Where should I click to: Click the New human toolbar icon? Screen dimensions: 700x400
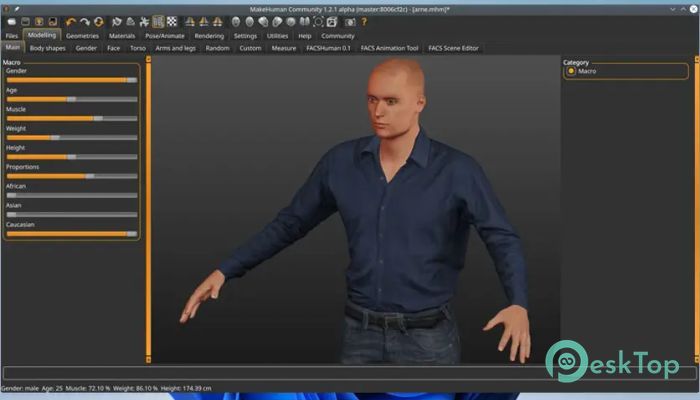click(12, 21)
